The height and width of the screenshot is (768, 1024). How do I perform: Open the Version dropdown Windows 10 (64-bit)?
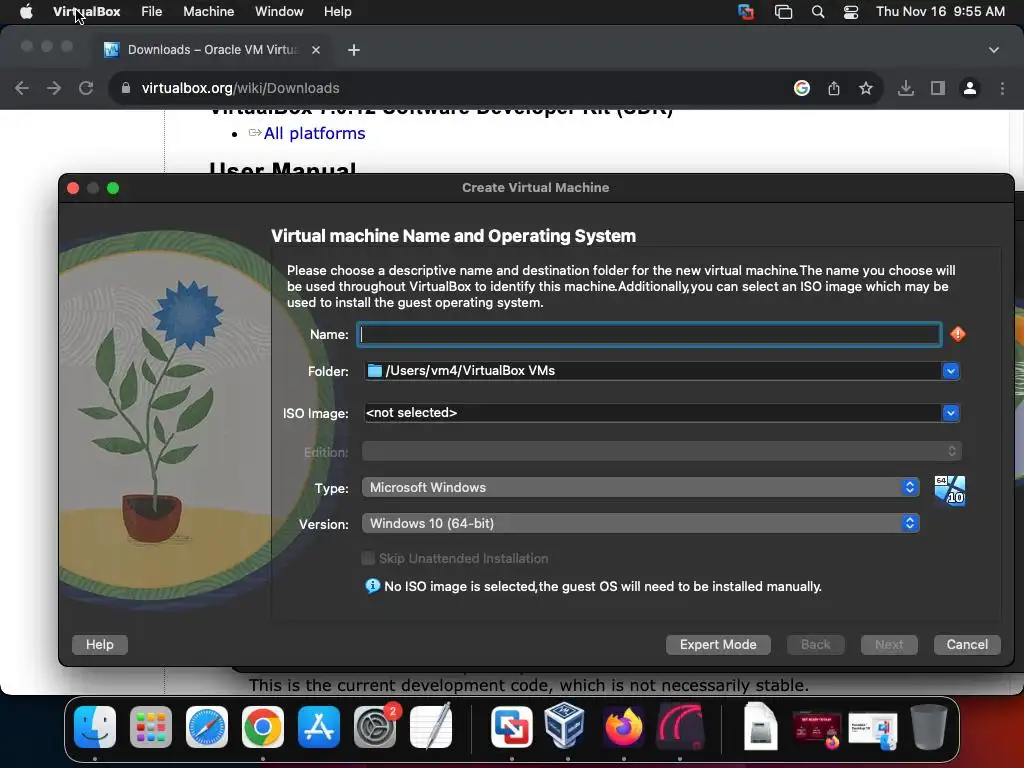(x=641, y=523)
